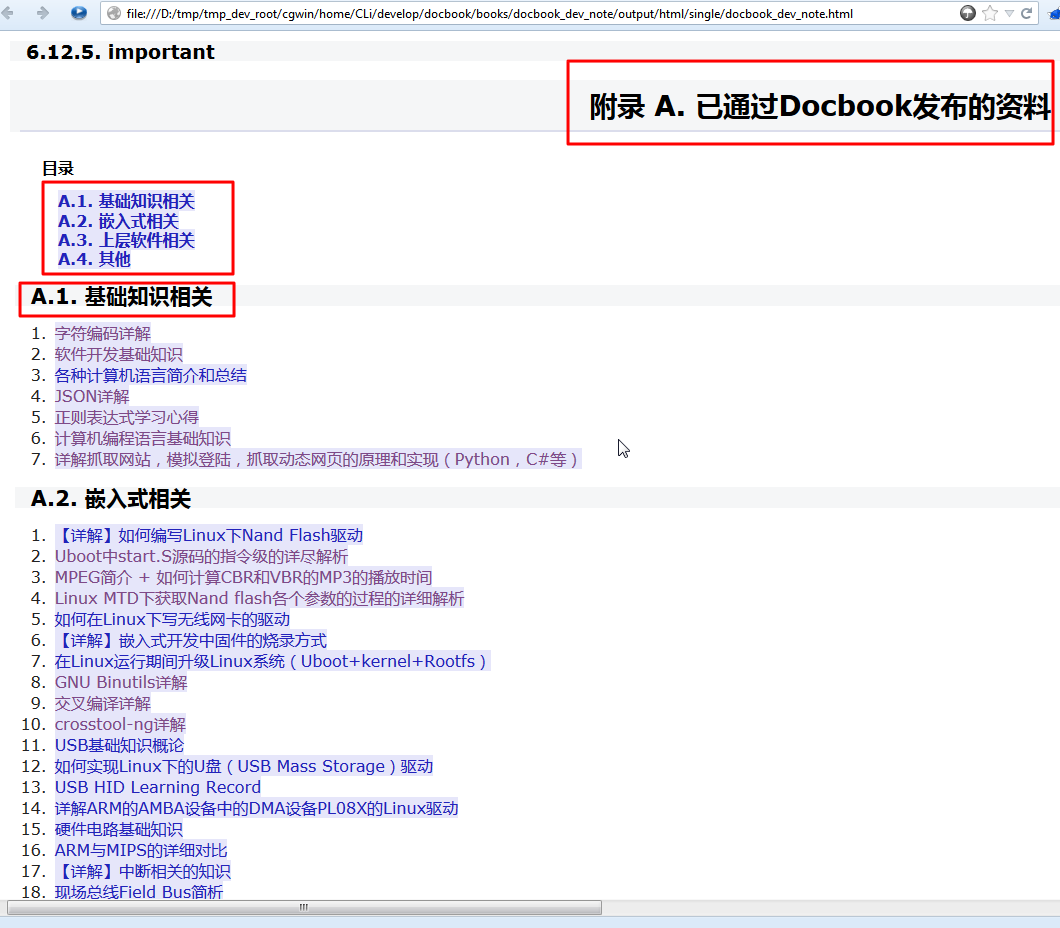Open the GNU Binutils详解 link
This screenshot has height=928, width=1060.
[121, 682]
